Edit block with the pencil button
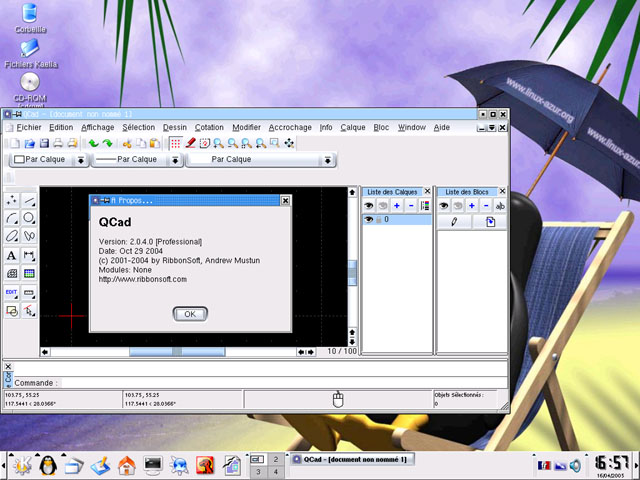 tap(454, 222)
